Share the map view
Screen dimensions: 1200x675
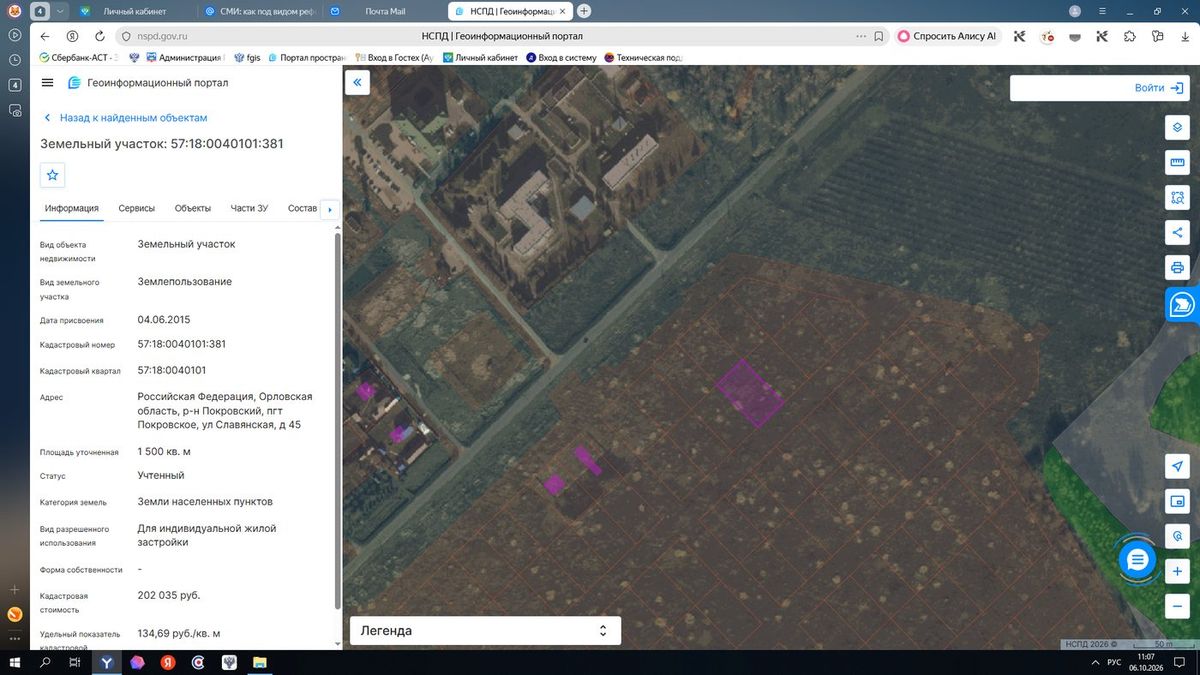tap(1177, 233)
